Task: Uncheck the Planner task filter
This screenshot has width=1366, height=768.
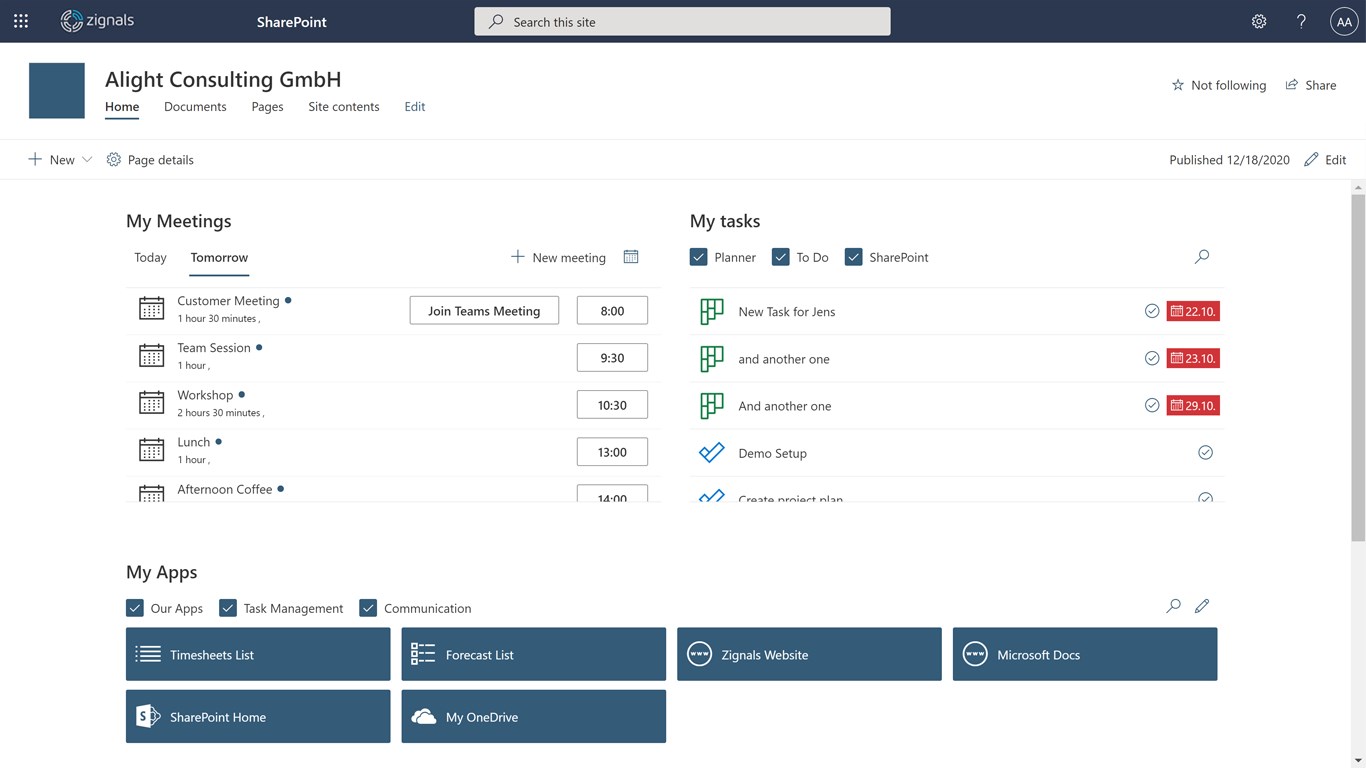Action: click(699, 257)
